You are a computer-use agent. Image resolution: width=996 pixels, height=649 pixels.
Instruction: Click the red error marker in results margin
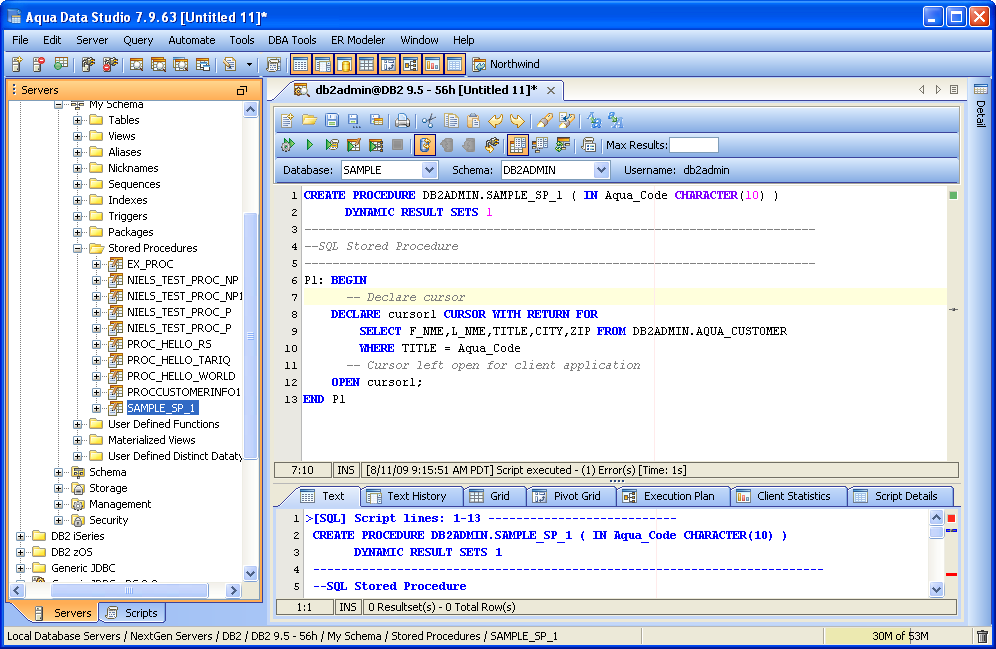[951, 519]
